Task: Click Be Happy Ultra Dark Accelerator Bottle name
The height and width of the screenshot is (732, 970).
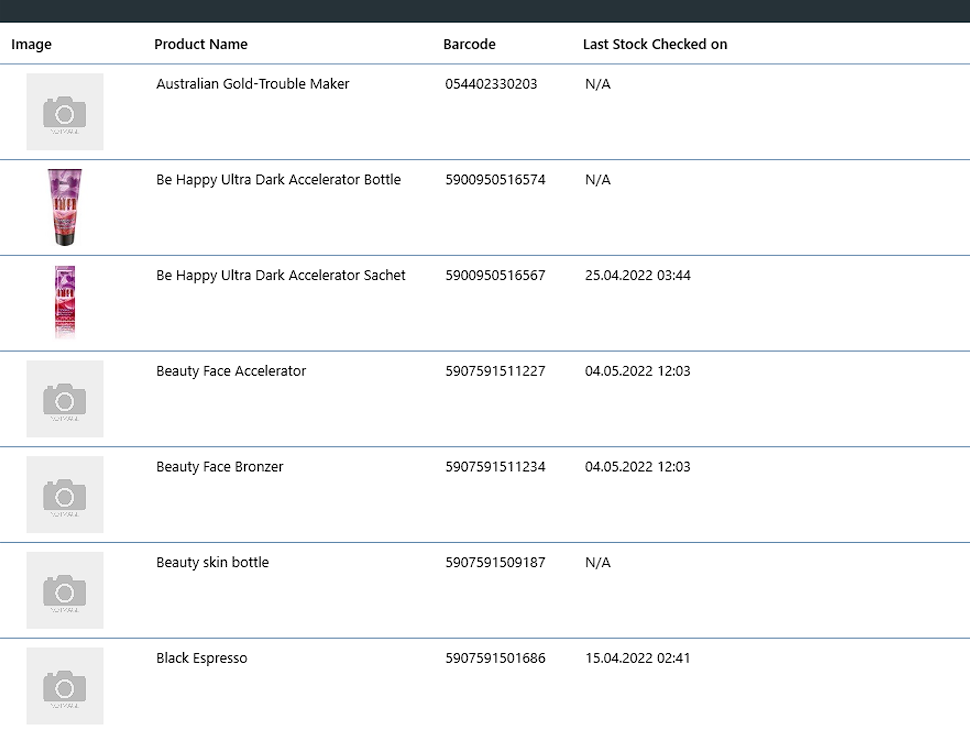Action: 278,180
